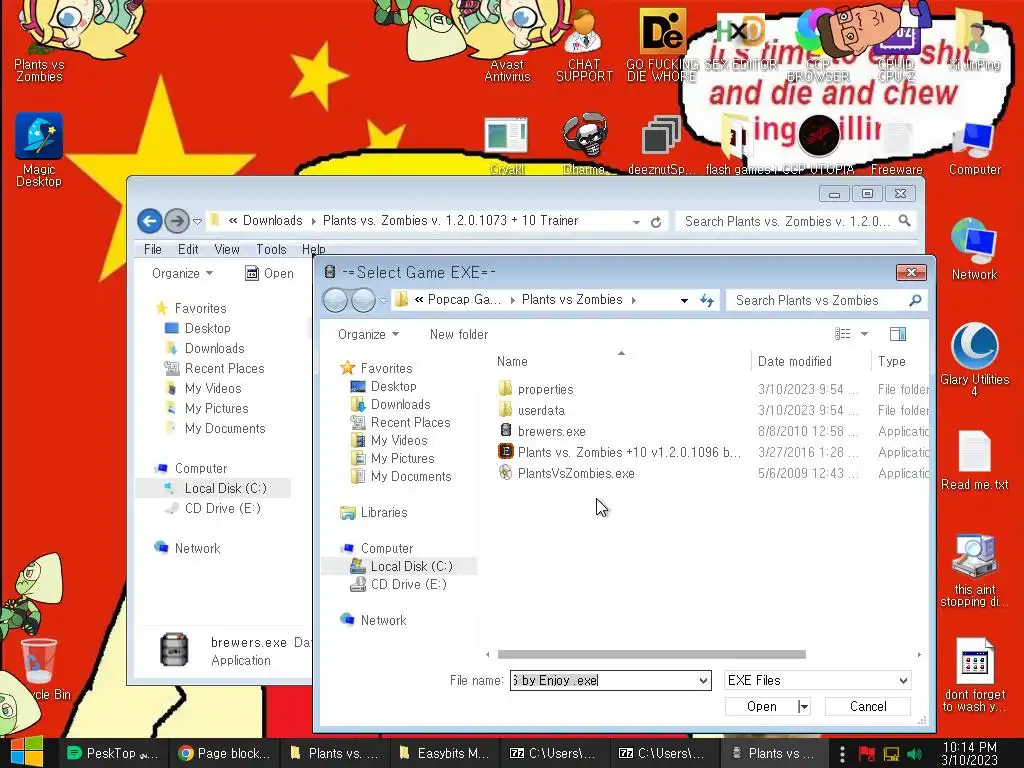Select Plants vs. Zombies +10 trainer file
The image size is (1024, 768).
pos(619,452)
